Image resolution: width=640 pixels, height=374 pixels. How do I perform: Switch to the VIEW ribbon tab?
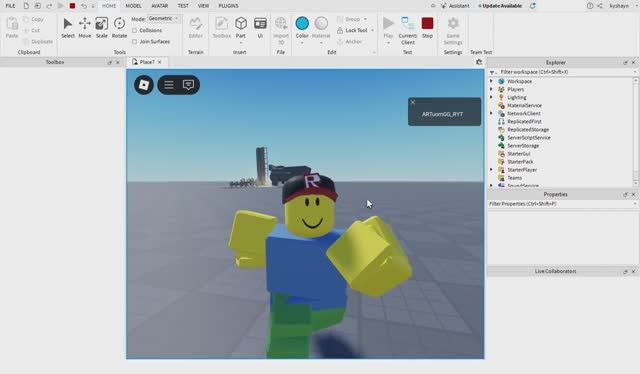click(203, 6)
